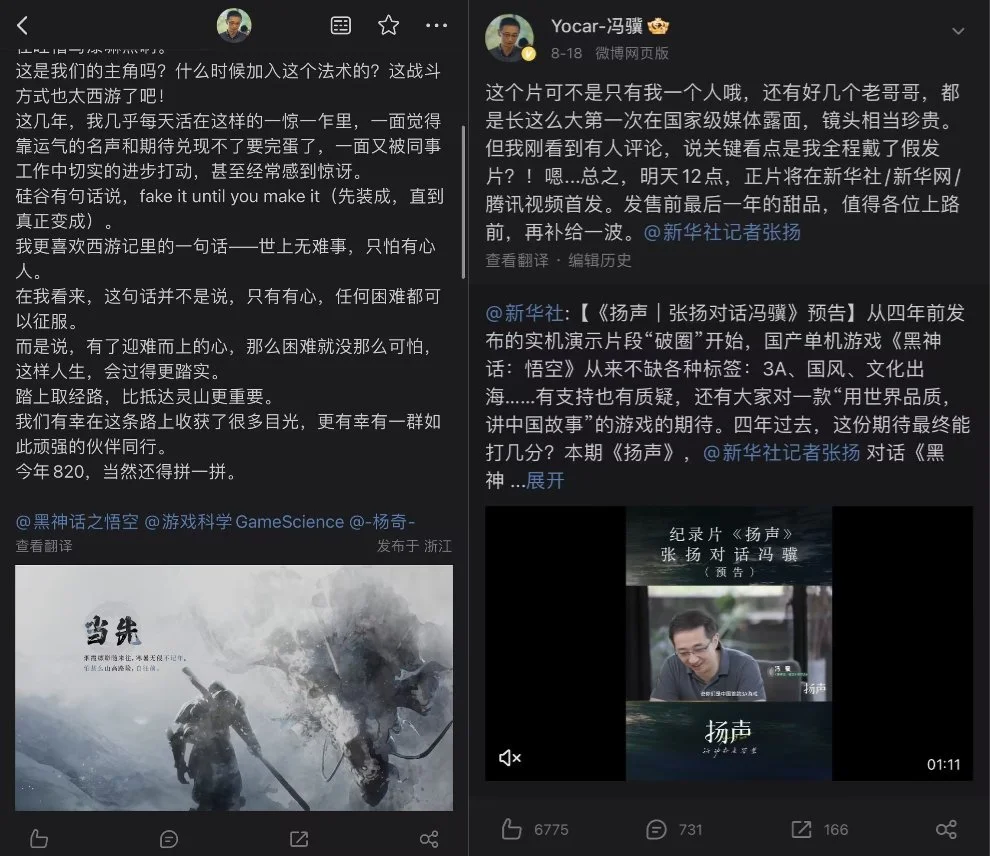Open the 当先 ink painting image
This screenshot has height=856, width=990.
[234, 687]
